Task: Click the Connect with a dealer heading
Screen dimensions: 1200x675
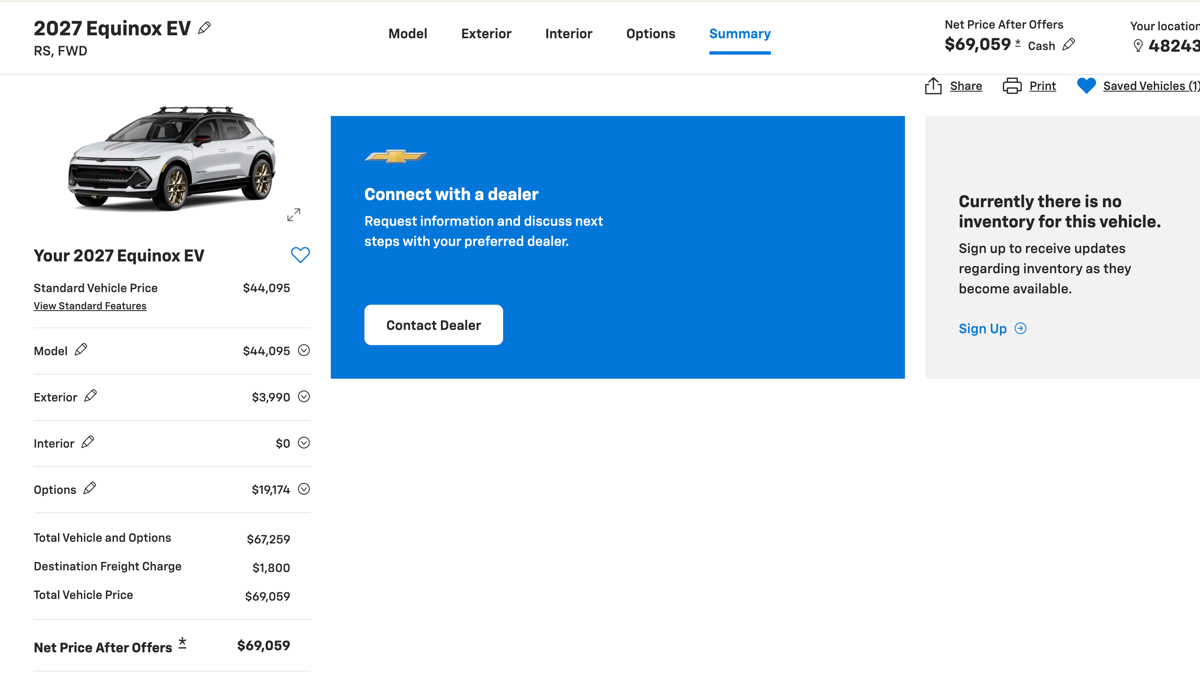Action: pos(451,194)
